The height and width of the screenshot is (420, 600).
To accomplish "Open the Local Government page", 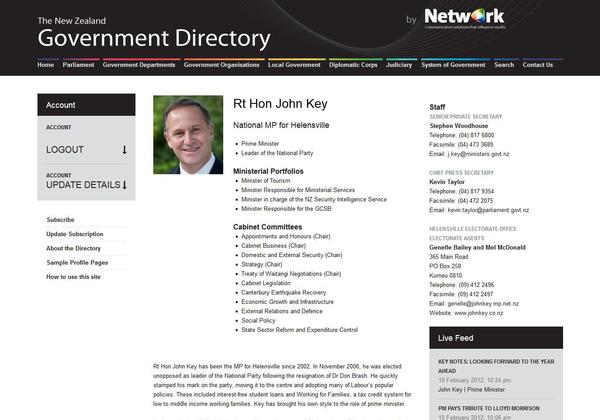I will [294, 65].
